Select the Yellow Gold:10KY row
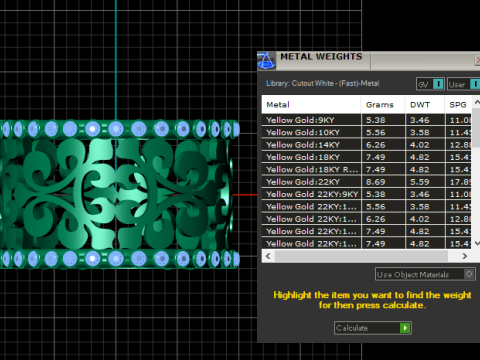The height and width of the screenshot is (360, 480). point(366,132)
